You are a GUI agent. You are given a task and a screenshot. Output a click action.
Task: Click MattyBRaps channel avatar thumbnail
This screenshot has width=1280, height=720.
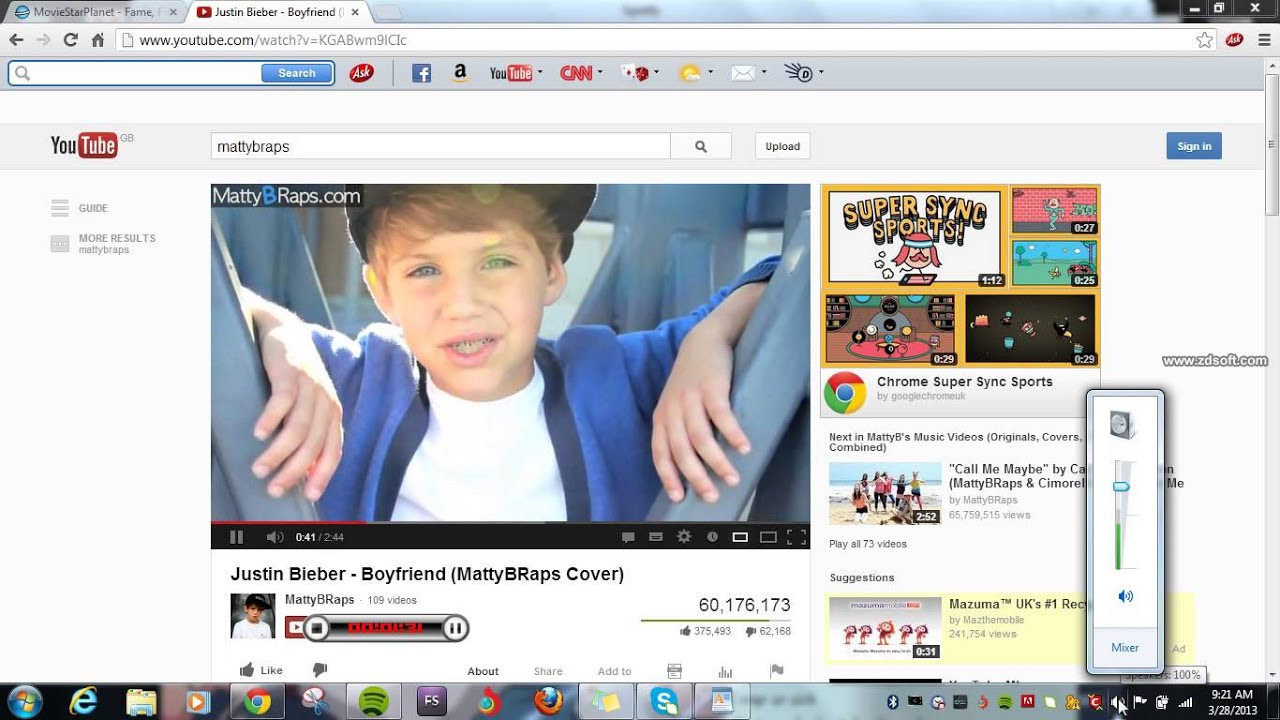point(252,616)
